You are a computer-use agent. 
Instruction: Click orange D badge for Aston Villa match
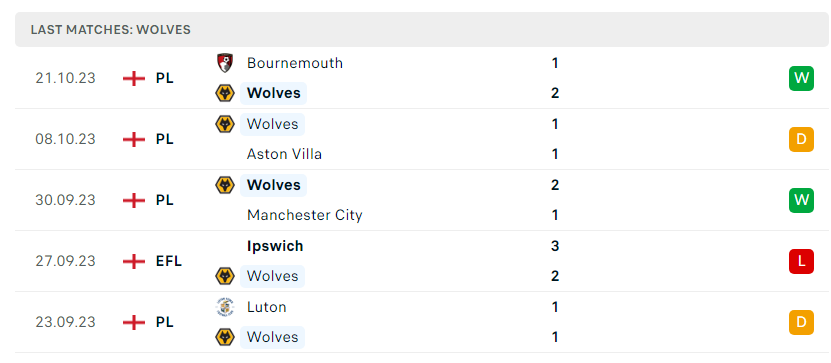point(801,139)
